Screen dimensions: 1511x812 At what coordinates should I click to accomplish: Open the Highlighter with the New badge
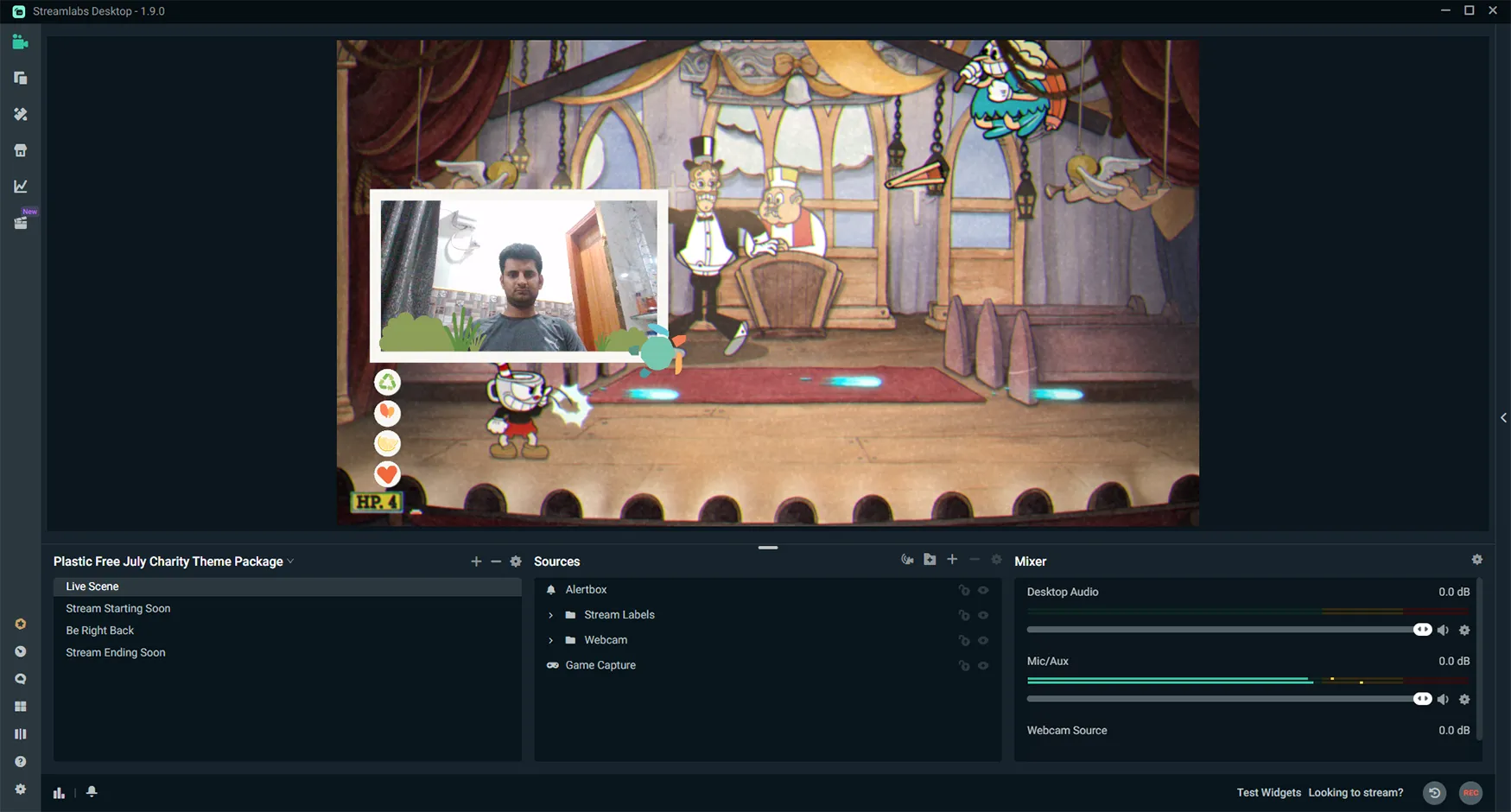[x=20, y=222]
